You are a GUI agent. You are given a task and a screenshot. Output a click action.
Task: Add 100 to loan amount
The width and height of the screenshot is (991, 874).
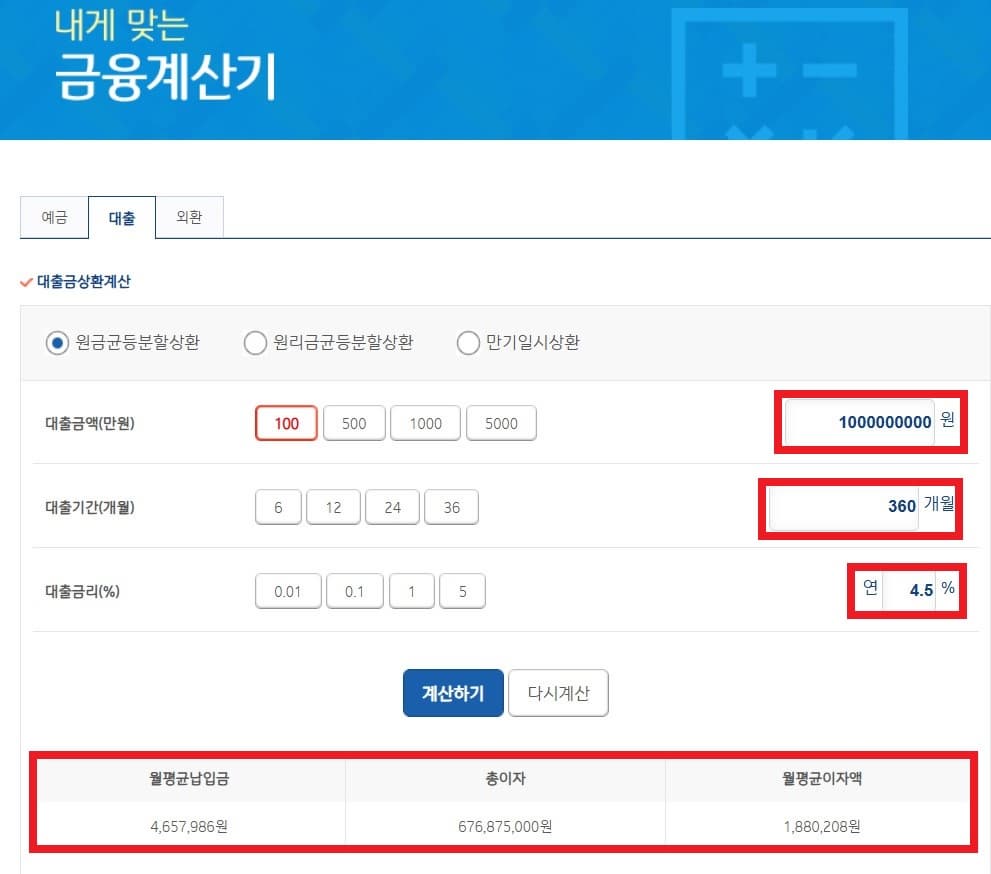point(286,423)
